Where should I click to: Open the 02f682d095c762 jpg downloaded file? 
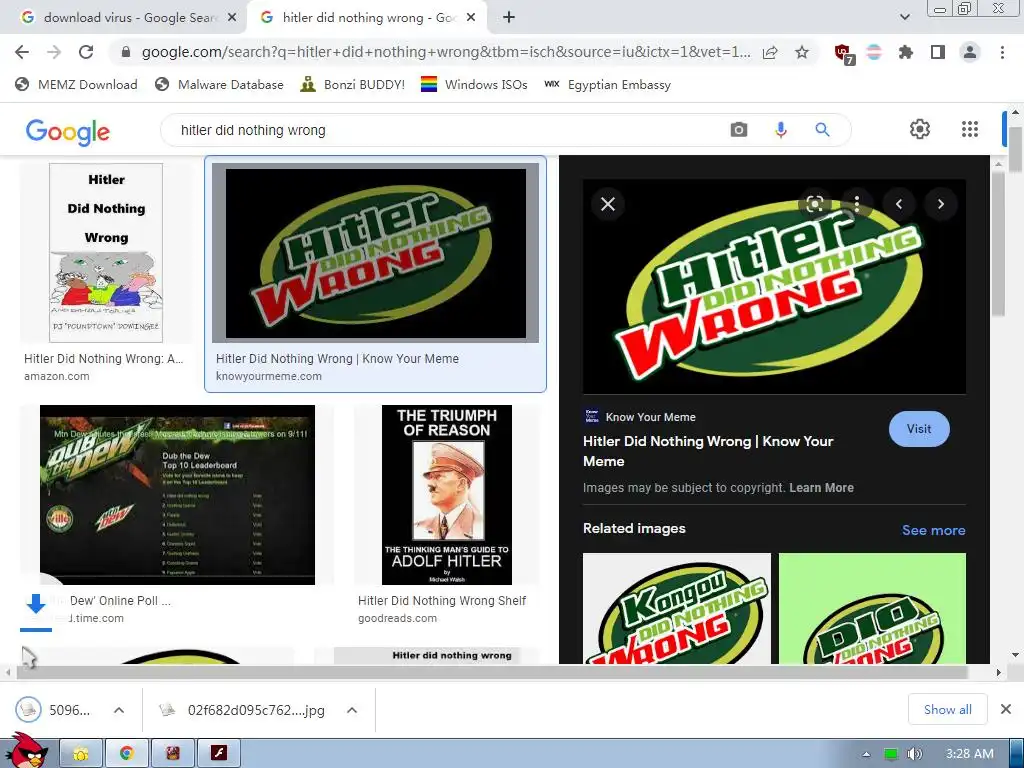point(242,710)
